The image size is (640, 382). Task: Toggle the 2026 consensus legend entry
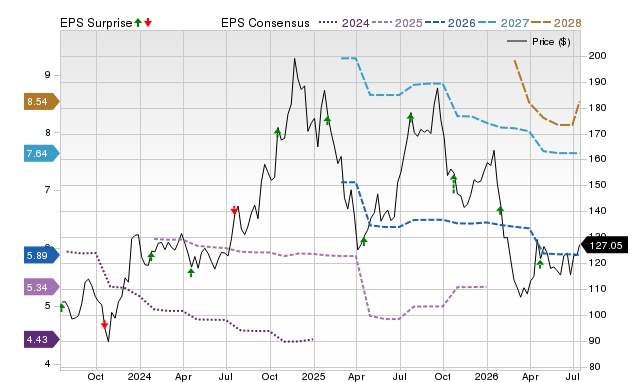(x=450, y=23)
